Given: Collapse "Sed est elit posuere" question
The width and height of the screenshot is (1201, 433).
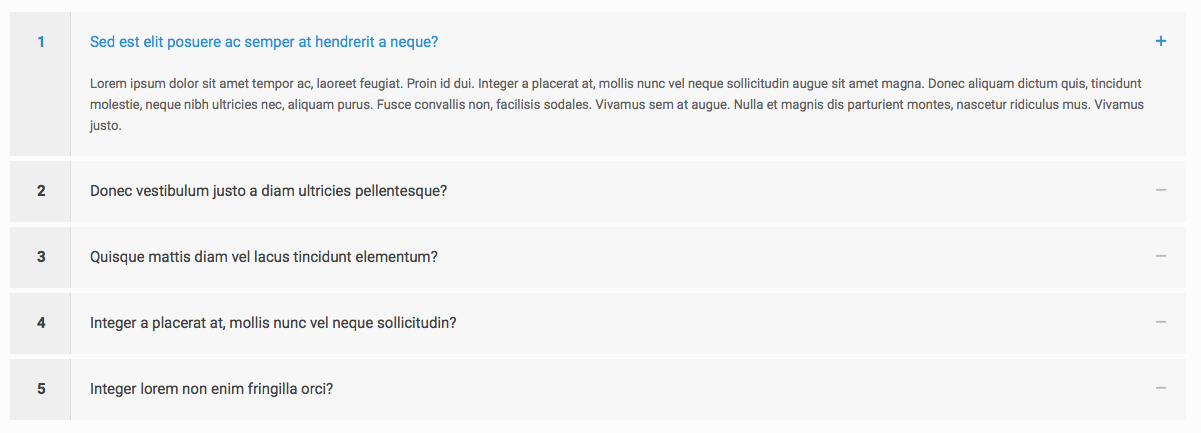Looking at the screenshot, I should tap(264, 42).
